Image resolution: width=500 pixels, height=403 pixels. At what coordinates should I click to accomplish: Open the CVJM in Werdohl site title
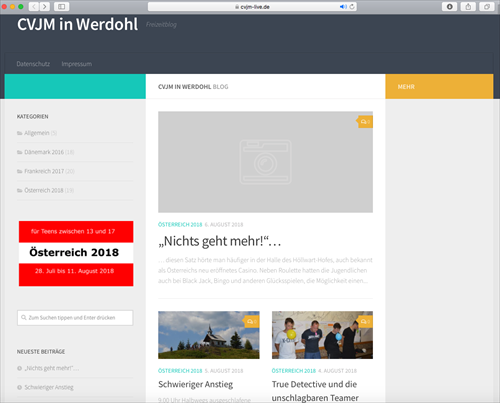[x=77, y=24]
